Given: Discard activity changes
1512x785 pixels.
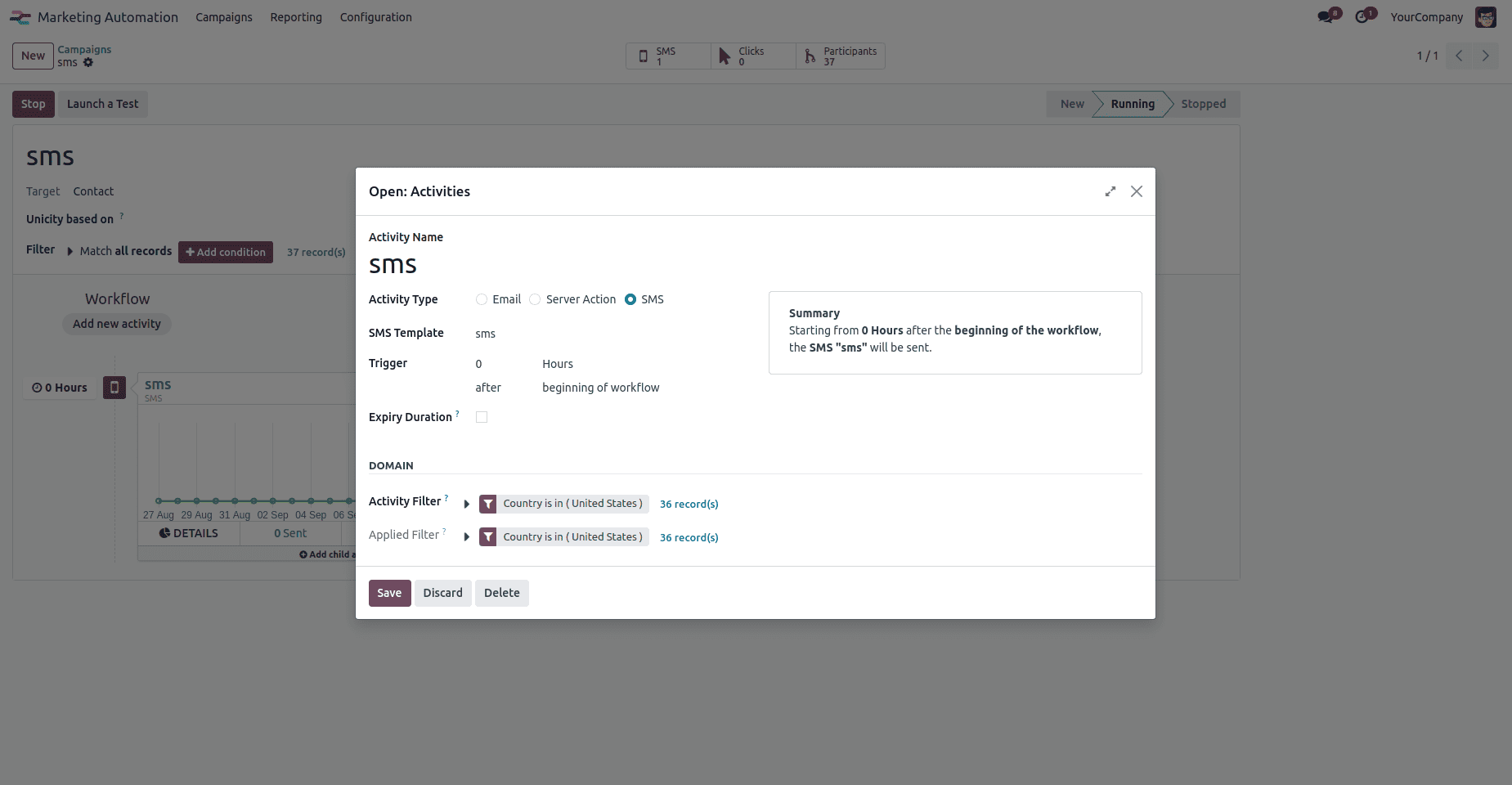Looking at the screenshot, I should coord(443,593).
